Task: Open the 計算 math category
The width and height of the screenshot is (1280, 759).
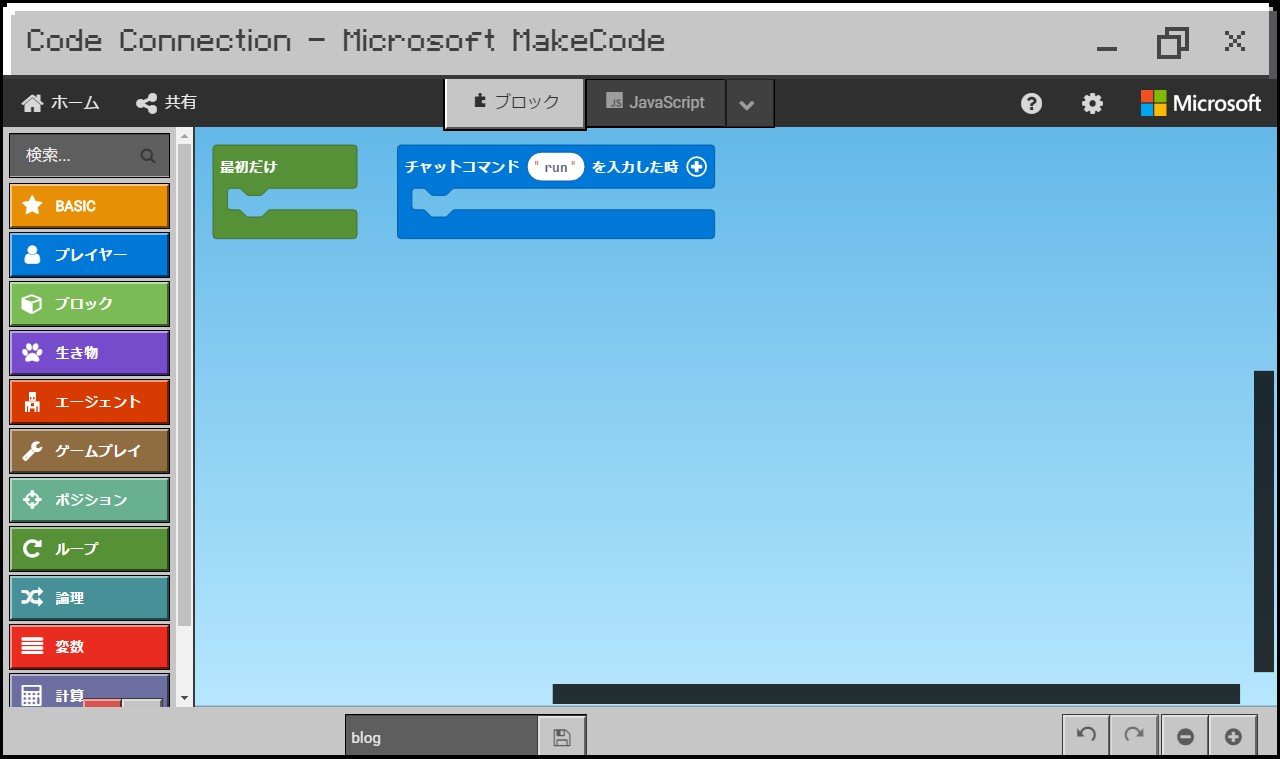Action: click(89, 691)
